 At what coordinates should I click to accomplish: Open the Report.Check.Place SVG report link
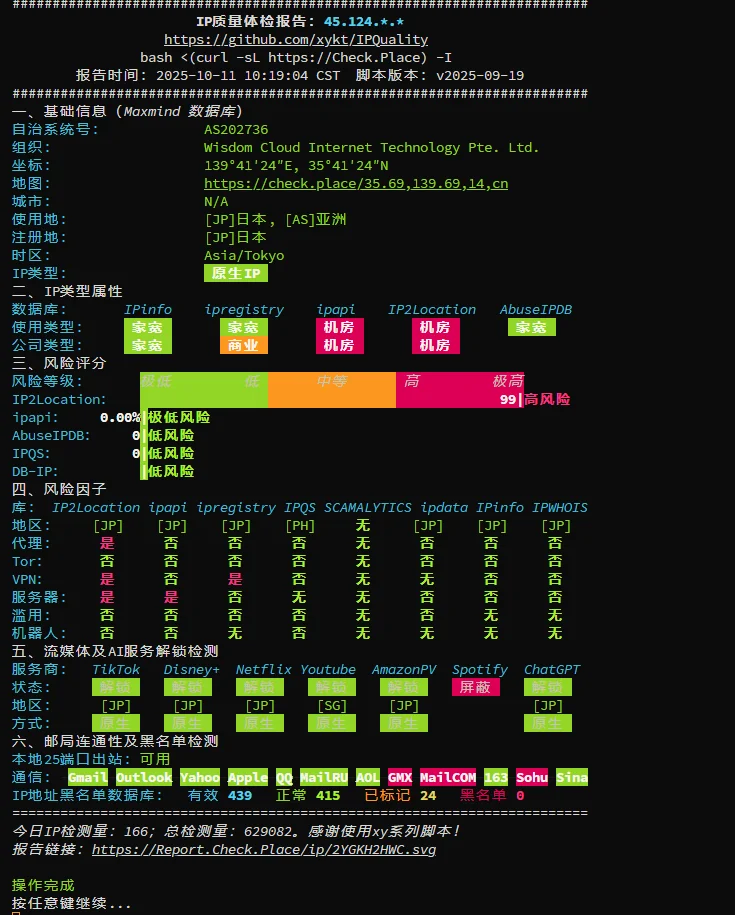pos(263,850)
